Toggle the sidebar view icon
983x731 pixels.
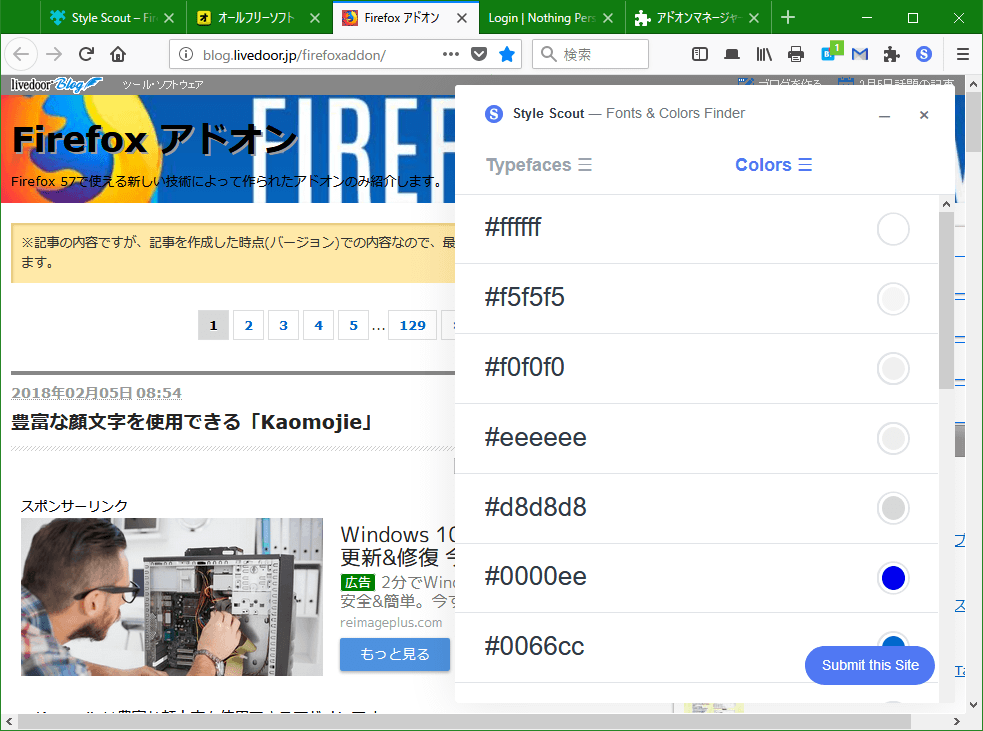700,55
